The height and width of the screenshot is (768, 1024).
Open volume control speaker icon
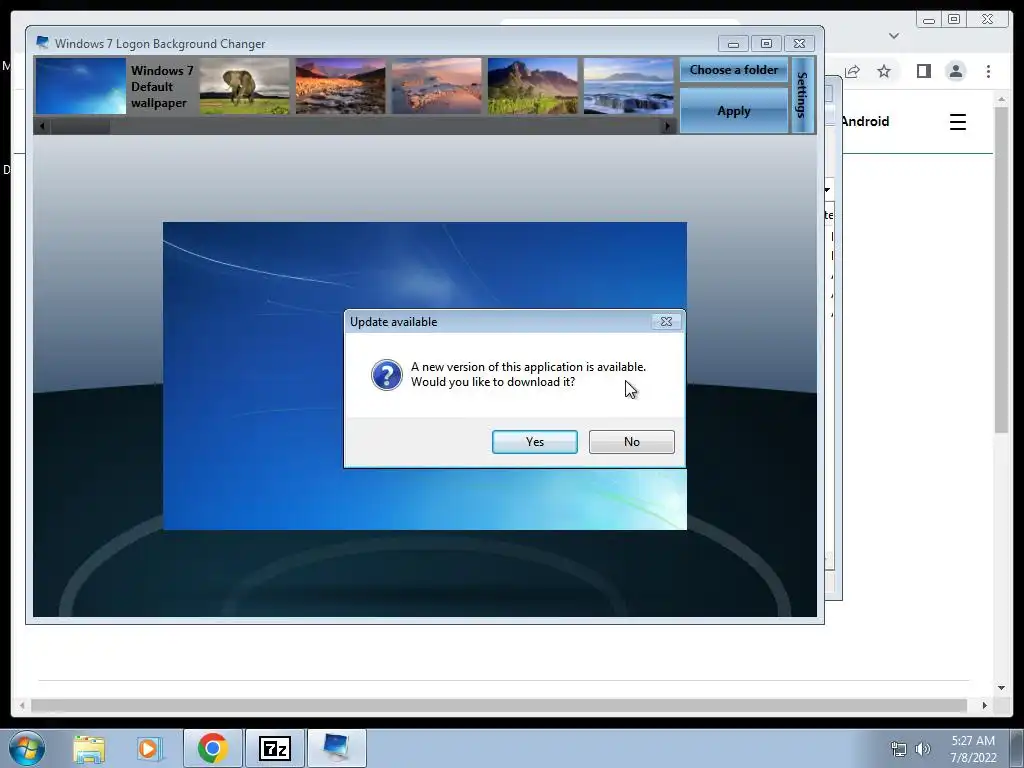(922, 749)
